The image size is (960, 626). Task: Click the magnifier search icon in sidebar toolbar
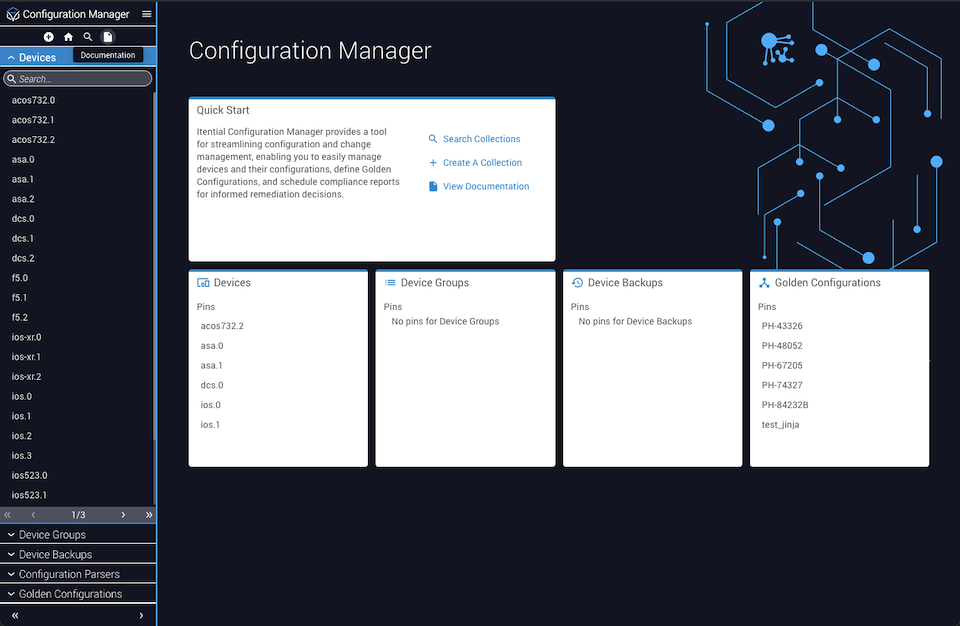pyautogui.click(x=88, y=37)
